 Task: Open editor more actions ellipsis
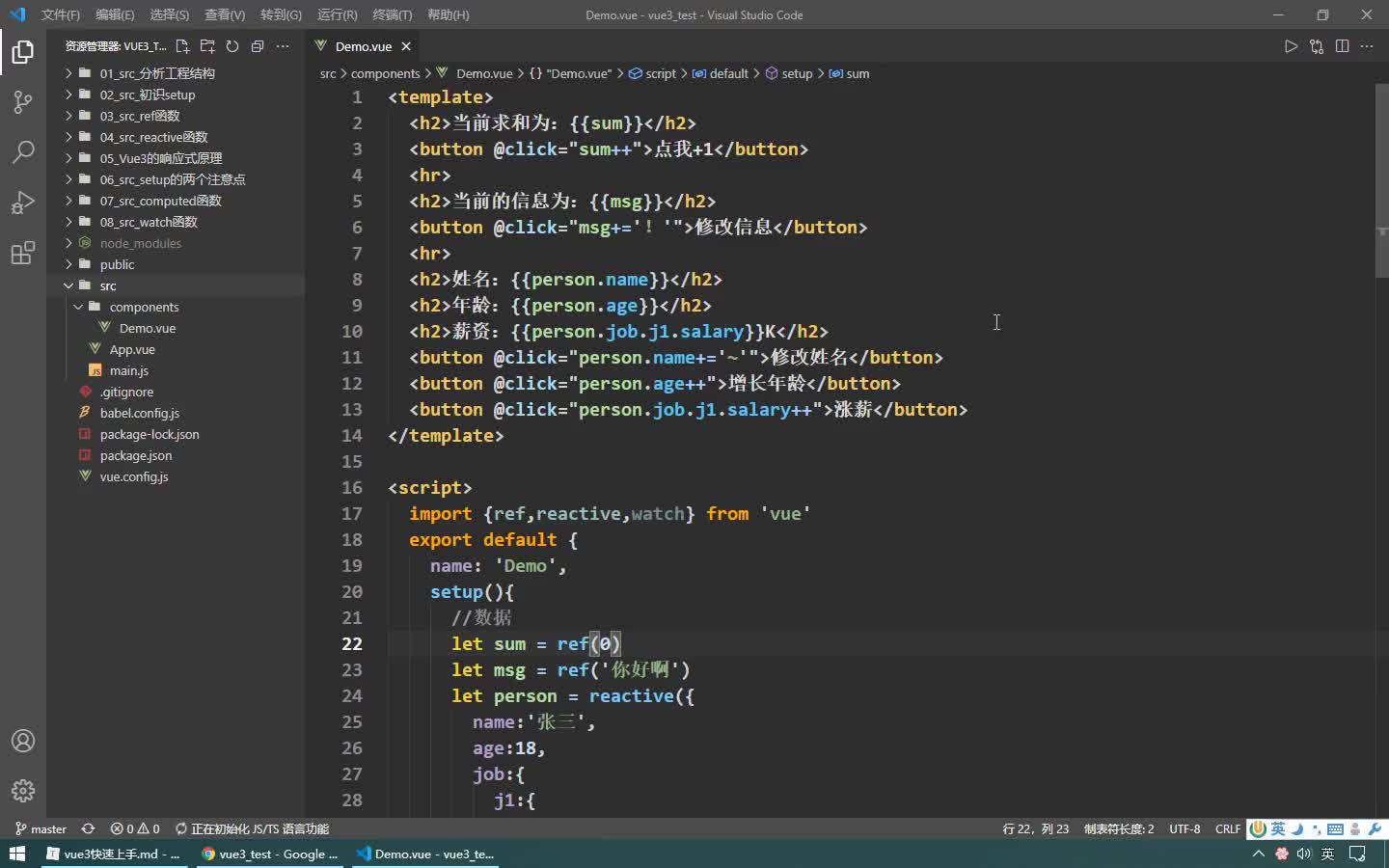[1367, 46]
